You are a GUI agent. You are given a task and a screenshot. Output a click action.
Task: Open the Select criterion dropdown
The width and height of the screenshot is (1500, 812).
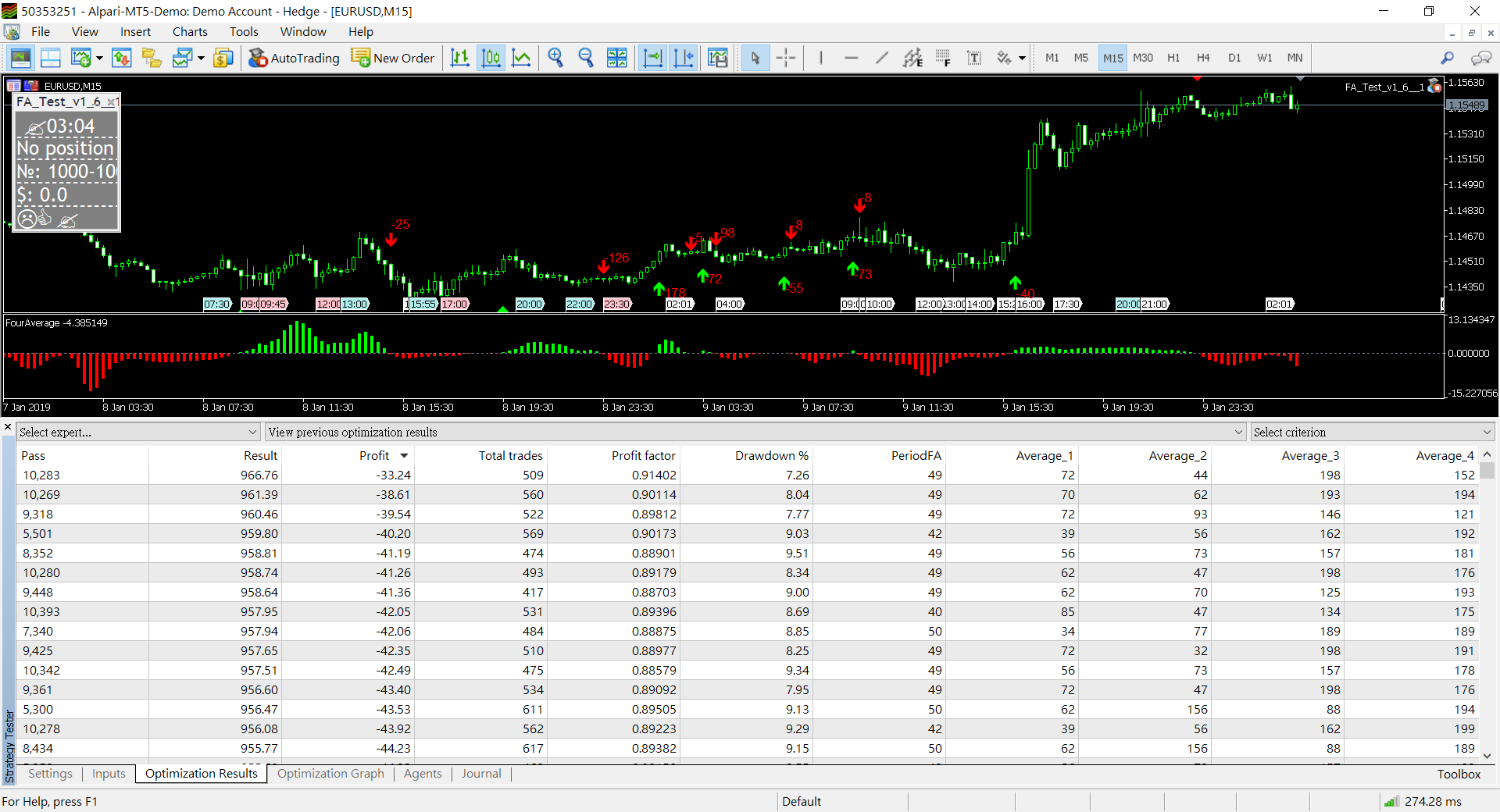click(1487, 433)
